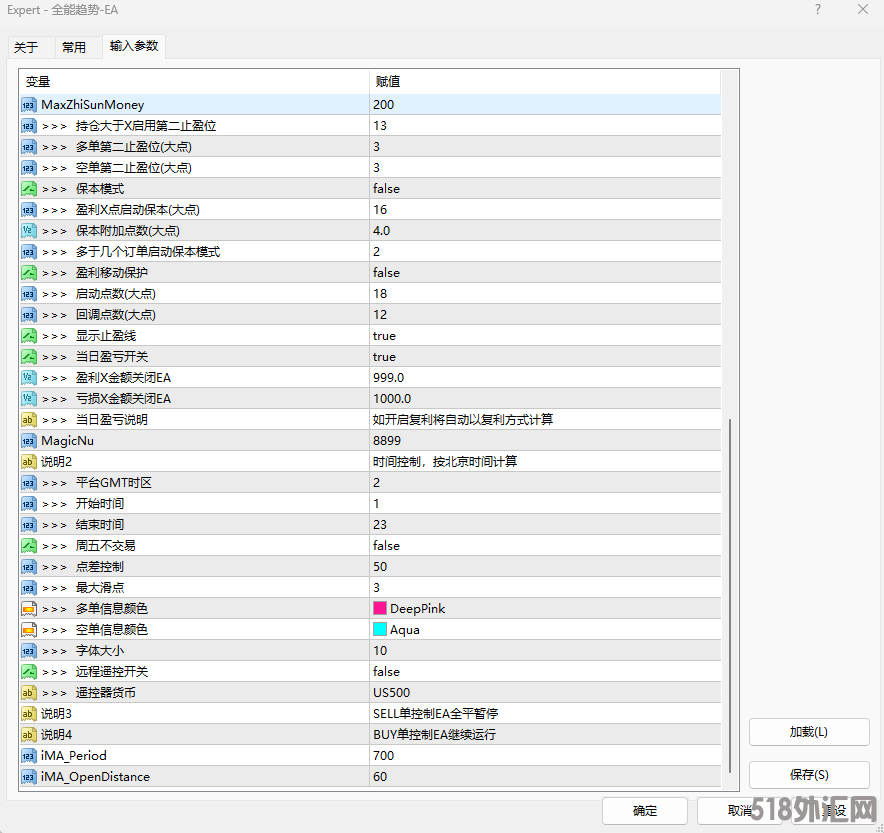
Task: Click the color icon beside 多单信息颜色
Action: 29,609
